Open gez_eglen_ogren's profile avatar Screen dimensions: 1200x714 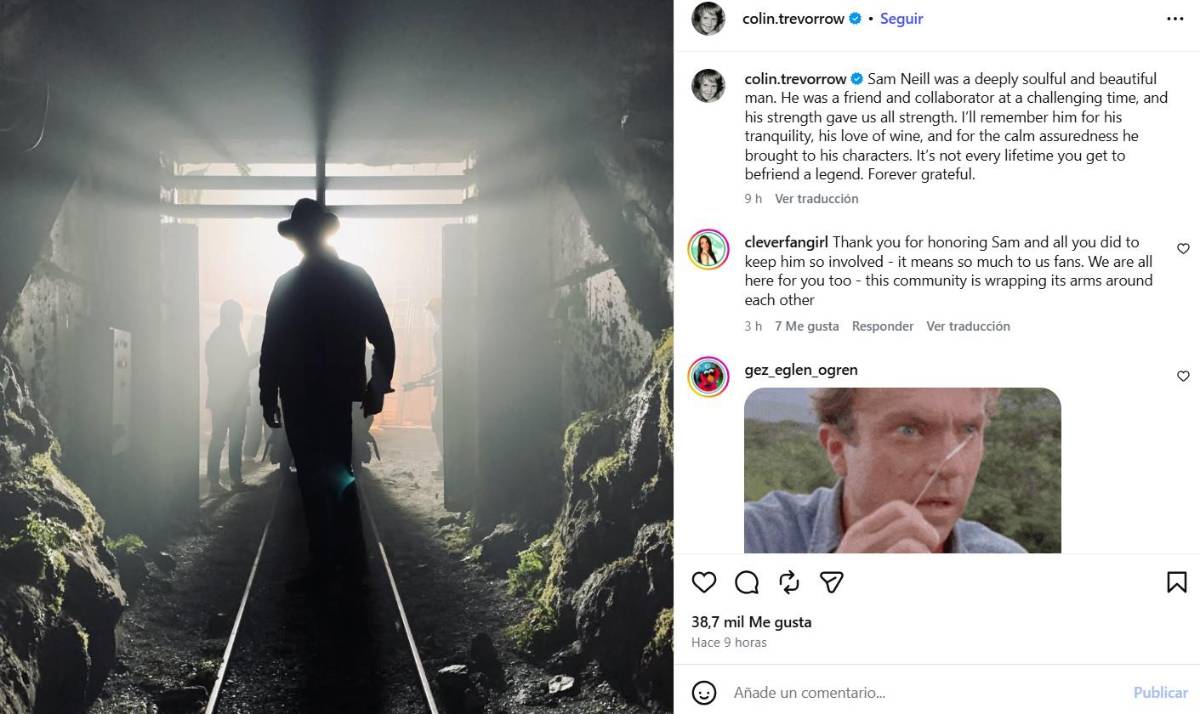(x=708, y=377)
